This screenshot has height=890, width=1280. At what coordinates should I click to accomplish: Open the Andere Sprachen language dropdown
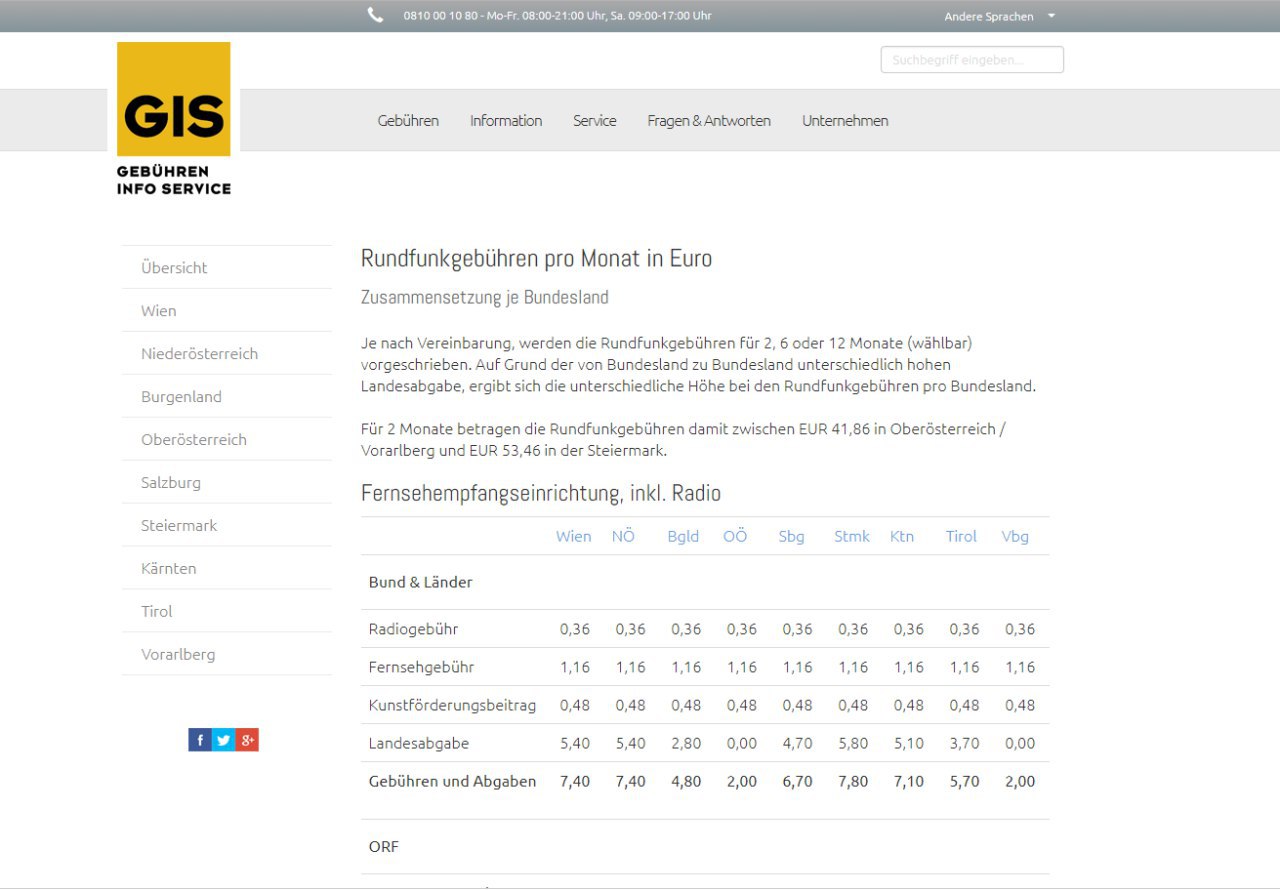point(999,16)
